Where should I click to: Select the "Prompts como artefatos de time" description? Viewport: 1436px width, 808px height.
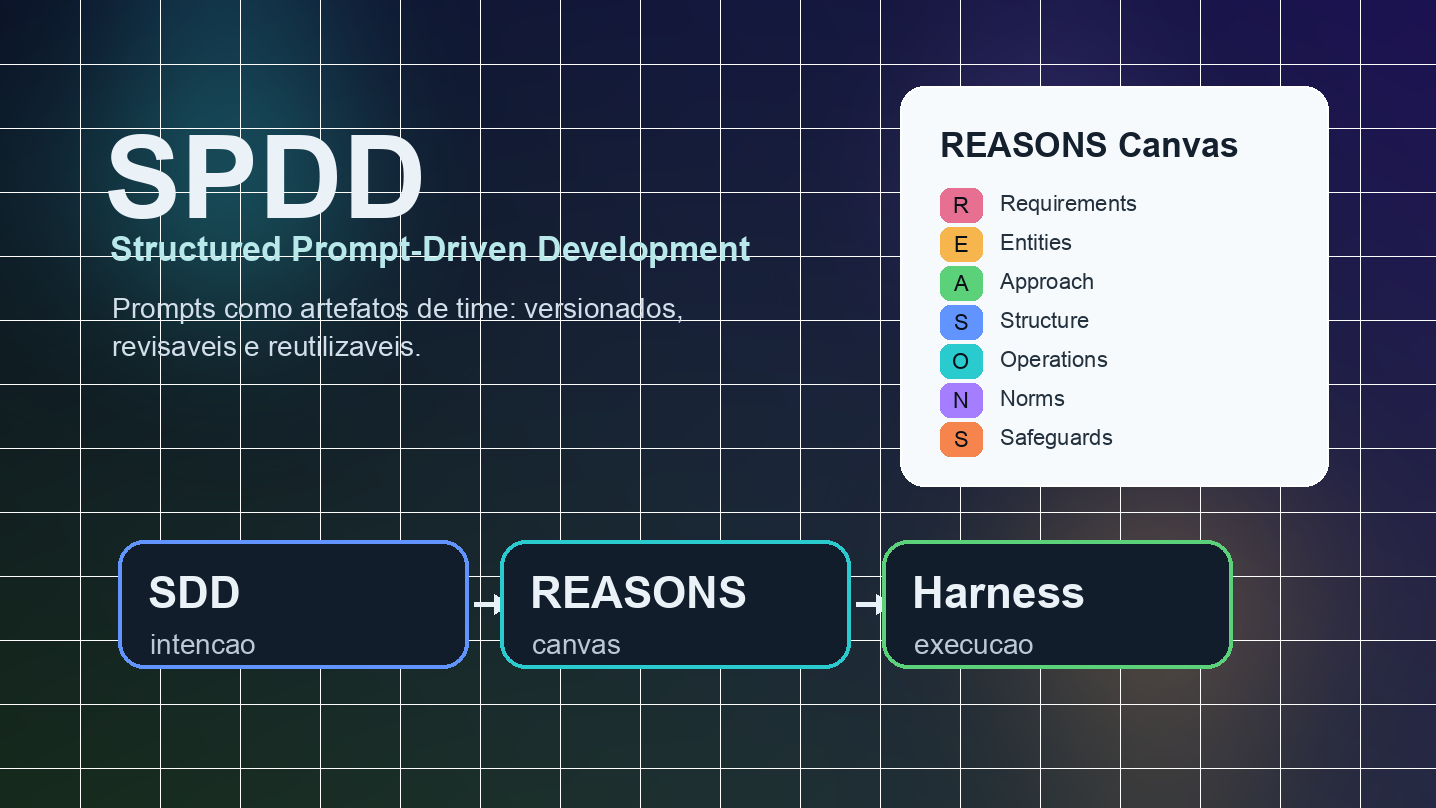tap(398, 327)
